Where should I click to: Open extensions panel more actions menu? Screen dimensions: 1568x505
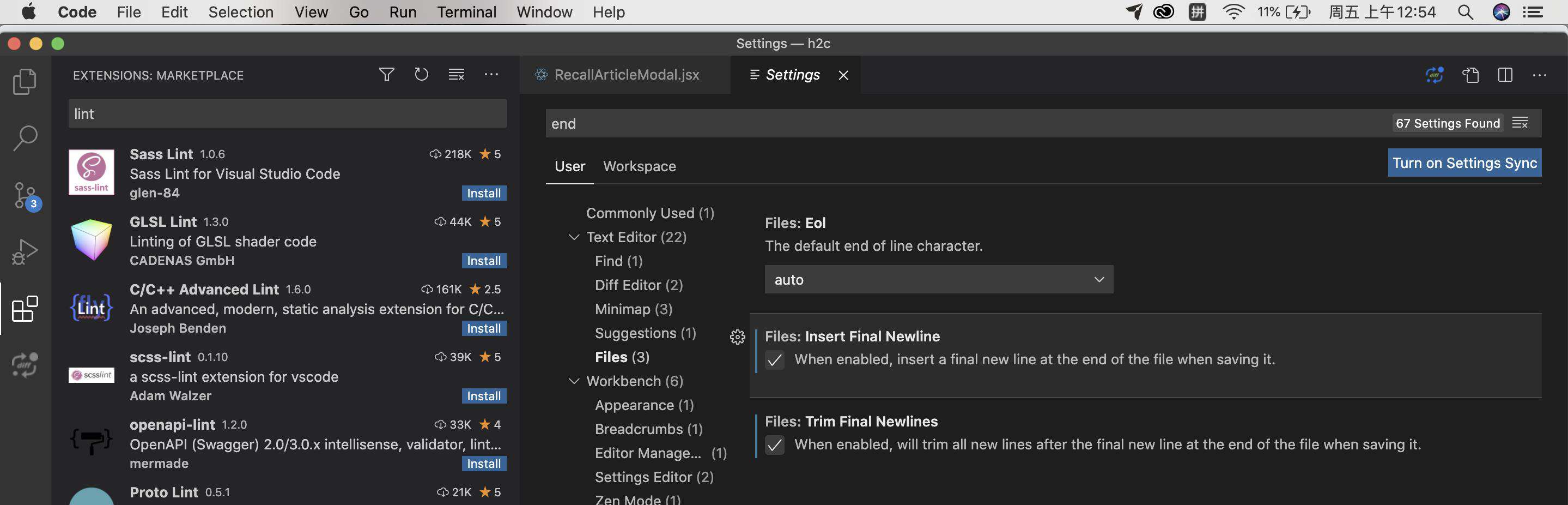pyautogui.click(x=491, y=75)
